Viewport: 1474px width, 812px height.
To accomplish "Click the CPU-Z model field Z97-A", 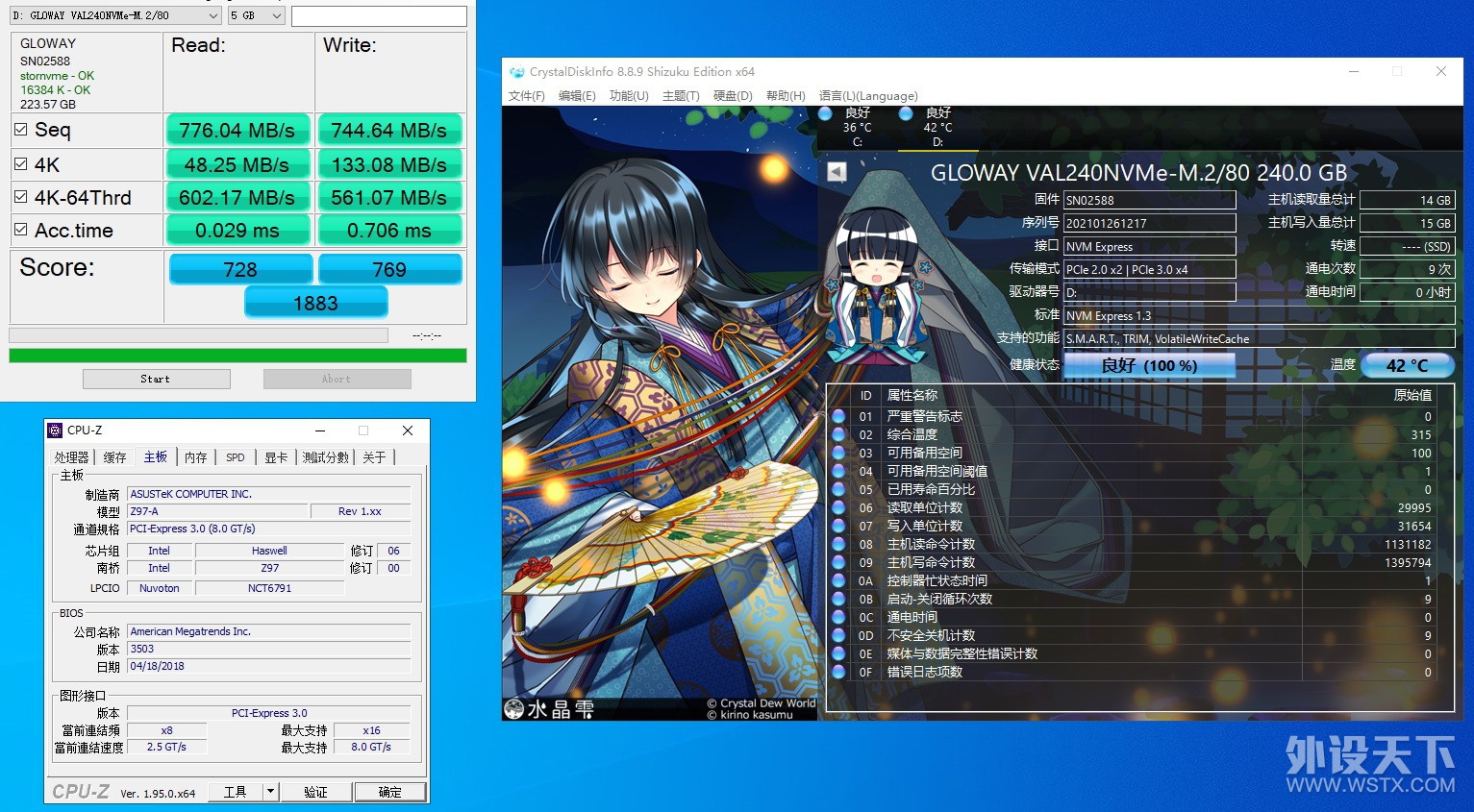I will [217, 511].
